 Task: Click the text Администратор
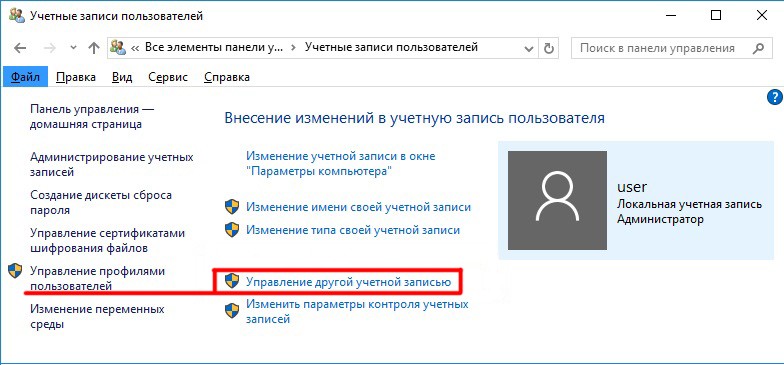[660, 219]
